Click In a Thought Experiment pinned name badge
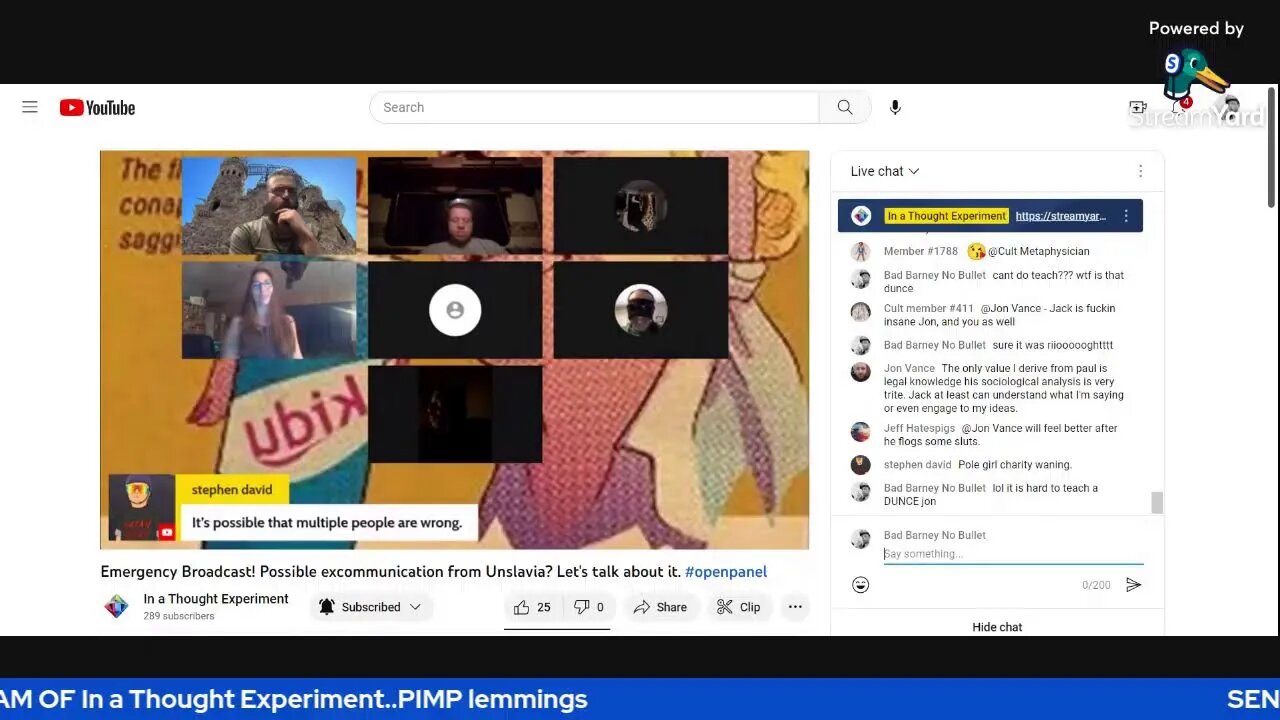 coord(946,216)
